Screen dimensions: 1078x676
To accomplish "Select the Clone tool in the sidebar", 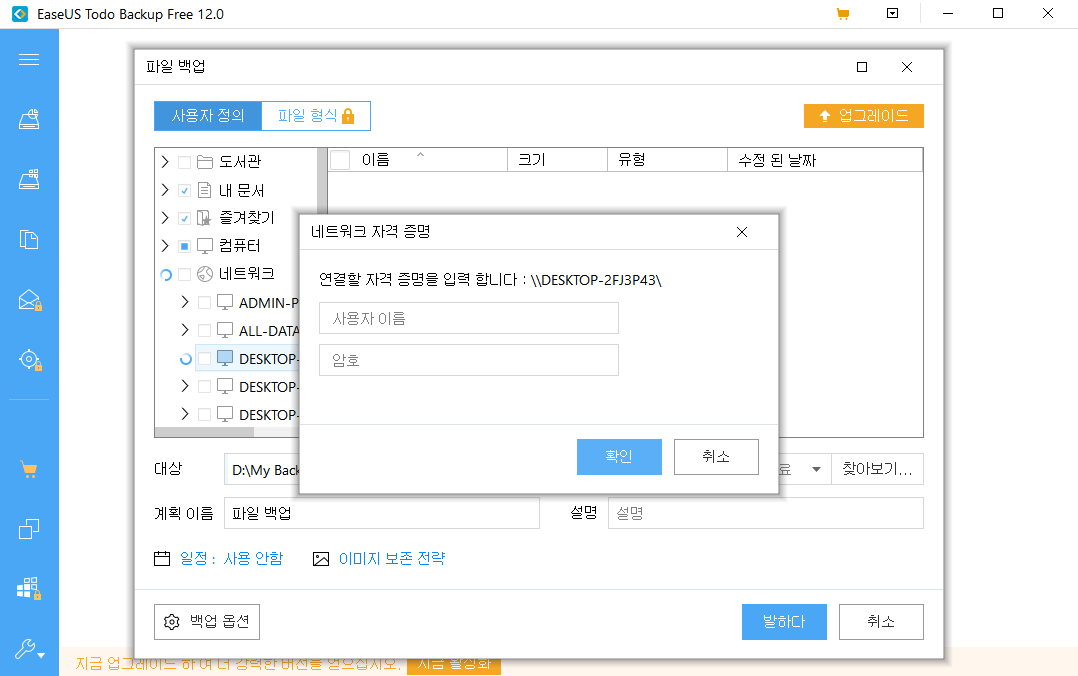I will tap(29, 528).
